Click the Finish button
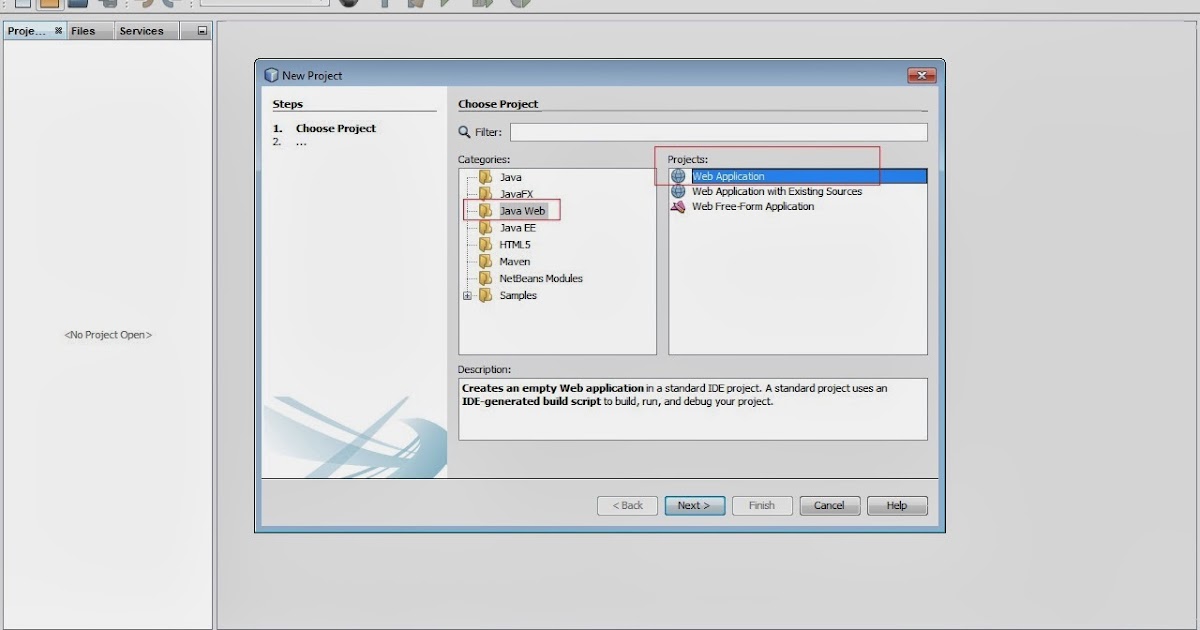Viewport: 1200px width, 630px height. click(x=762, y=506)
